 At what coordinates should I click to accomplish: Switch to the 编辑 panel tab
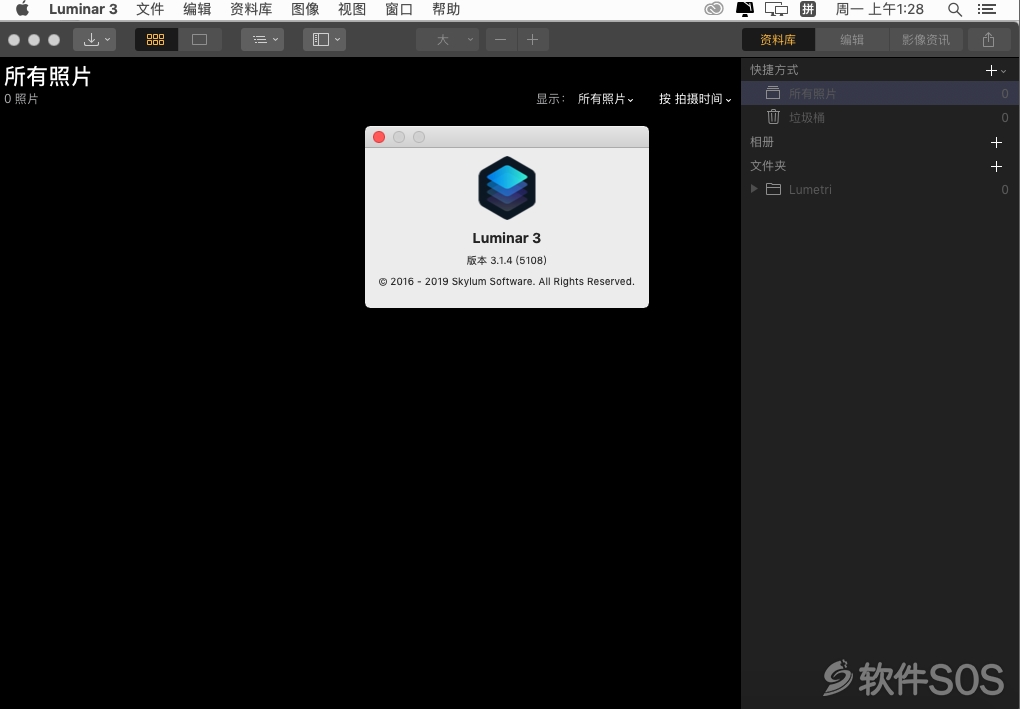852,40
